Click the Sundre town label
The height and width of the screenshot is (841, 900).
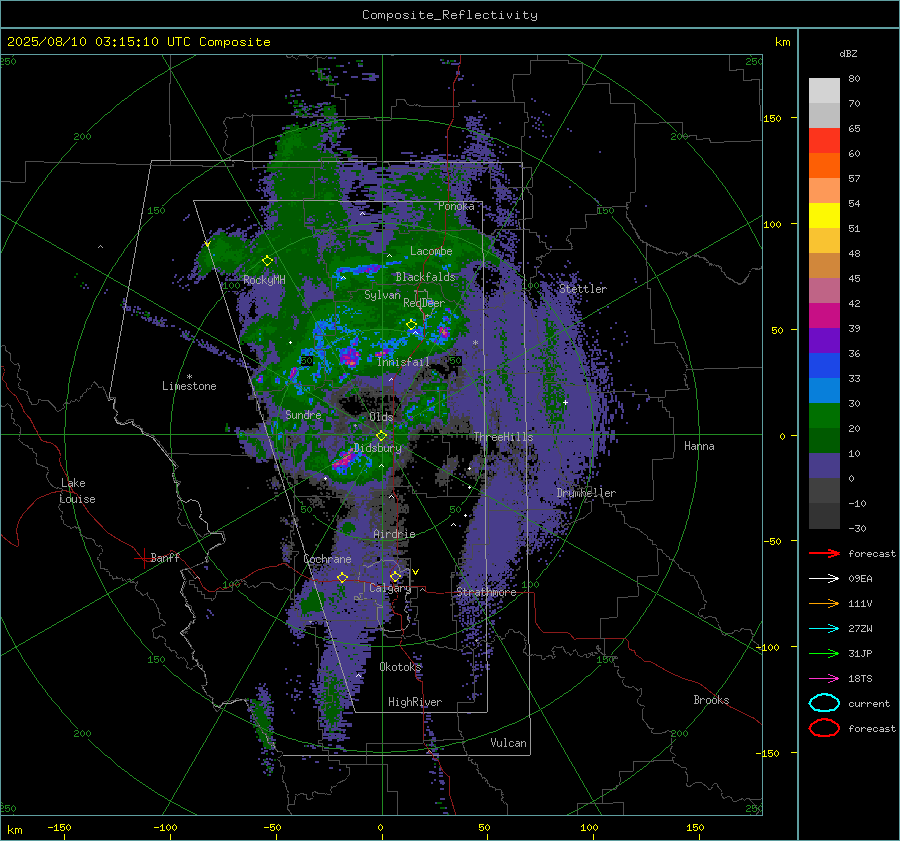(303, 414)
